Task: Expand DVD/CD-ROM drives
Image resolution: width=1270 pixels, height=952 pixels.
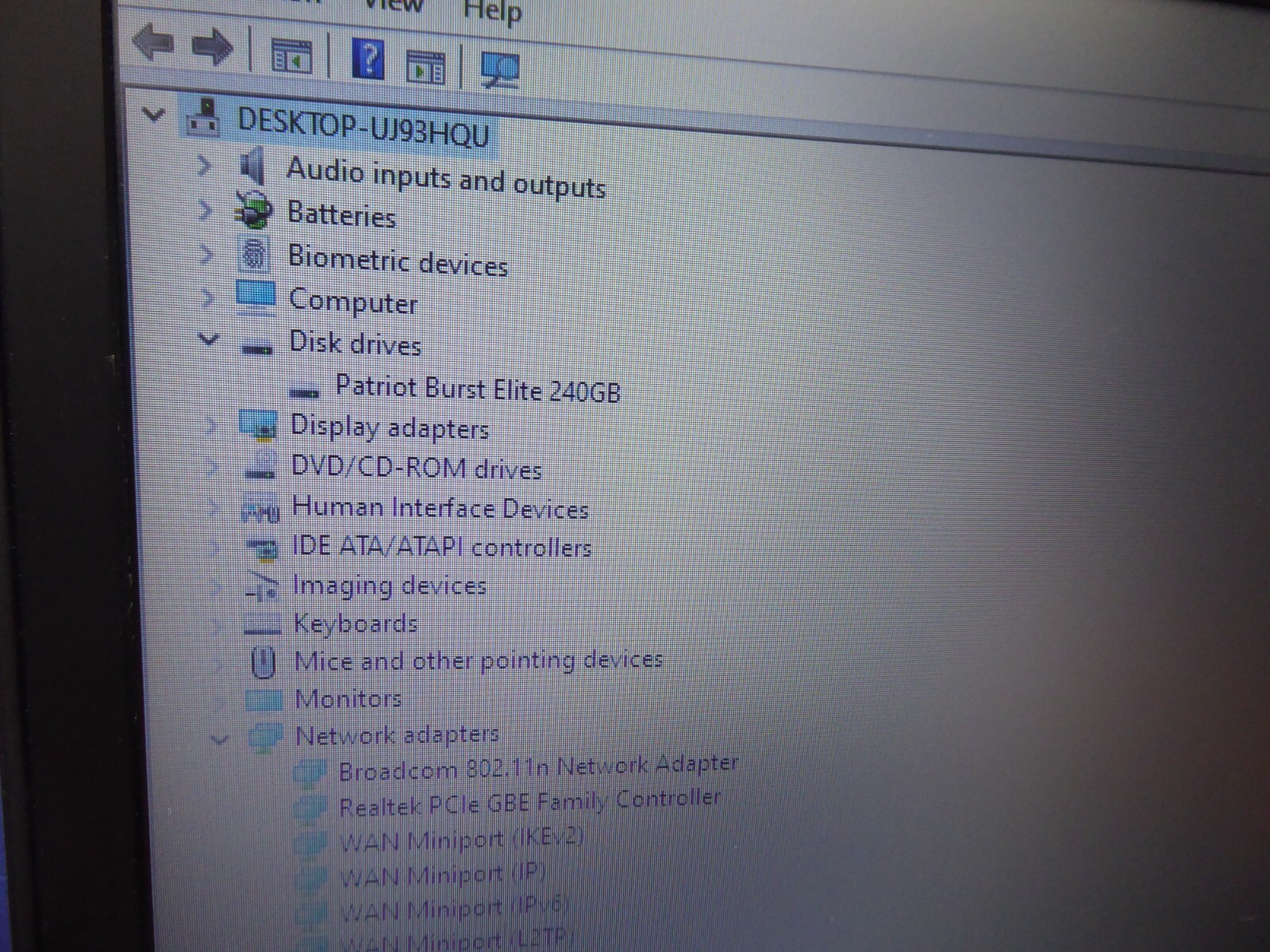Action: (x=212, y=466)
